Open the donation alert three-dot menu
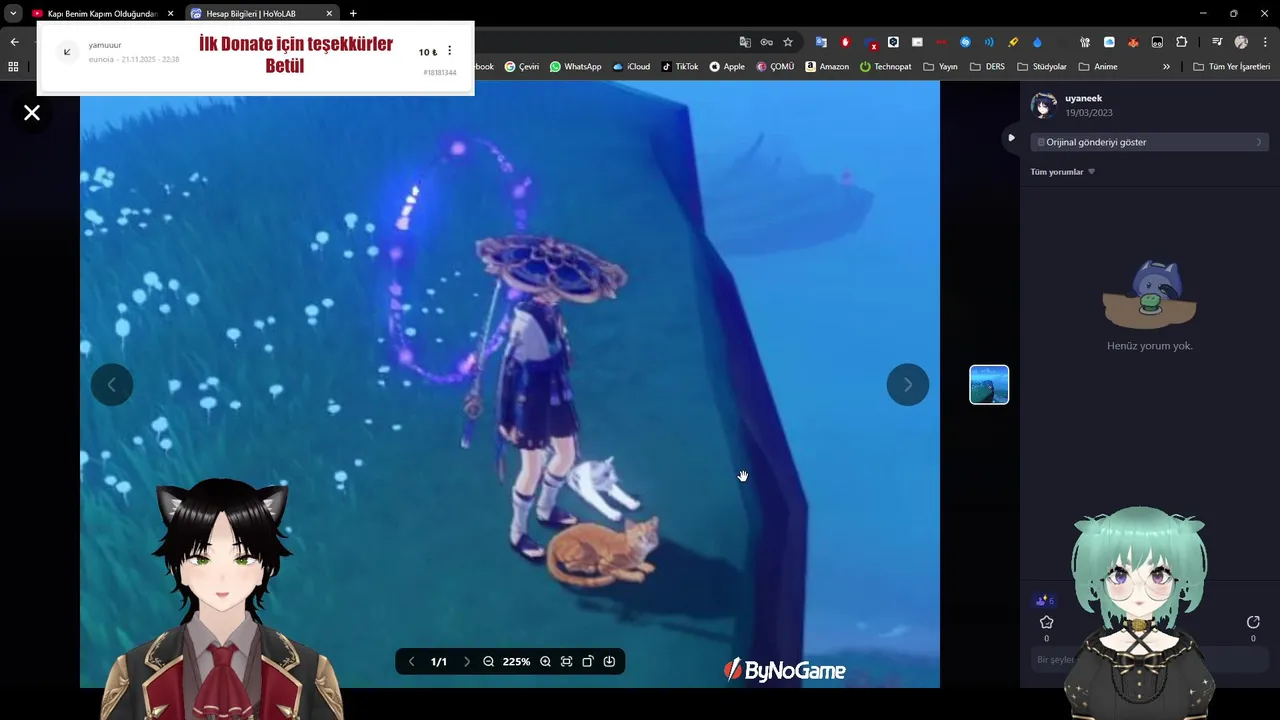The width and height of the screenshot is (1280, 720). pyautogui.click(x=449, y=51)
